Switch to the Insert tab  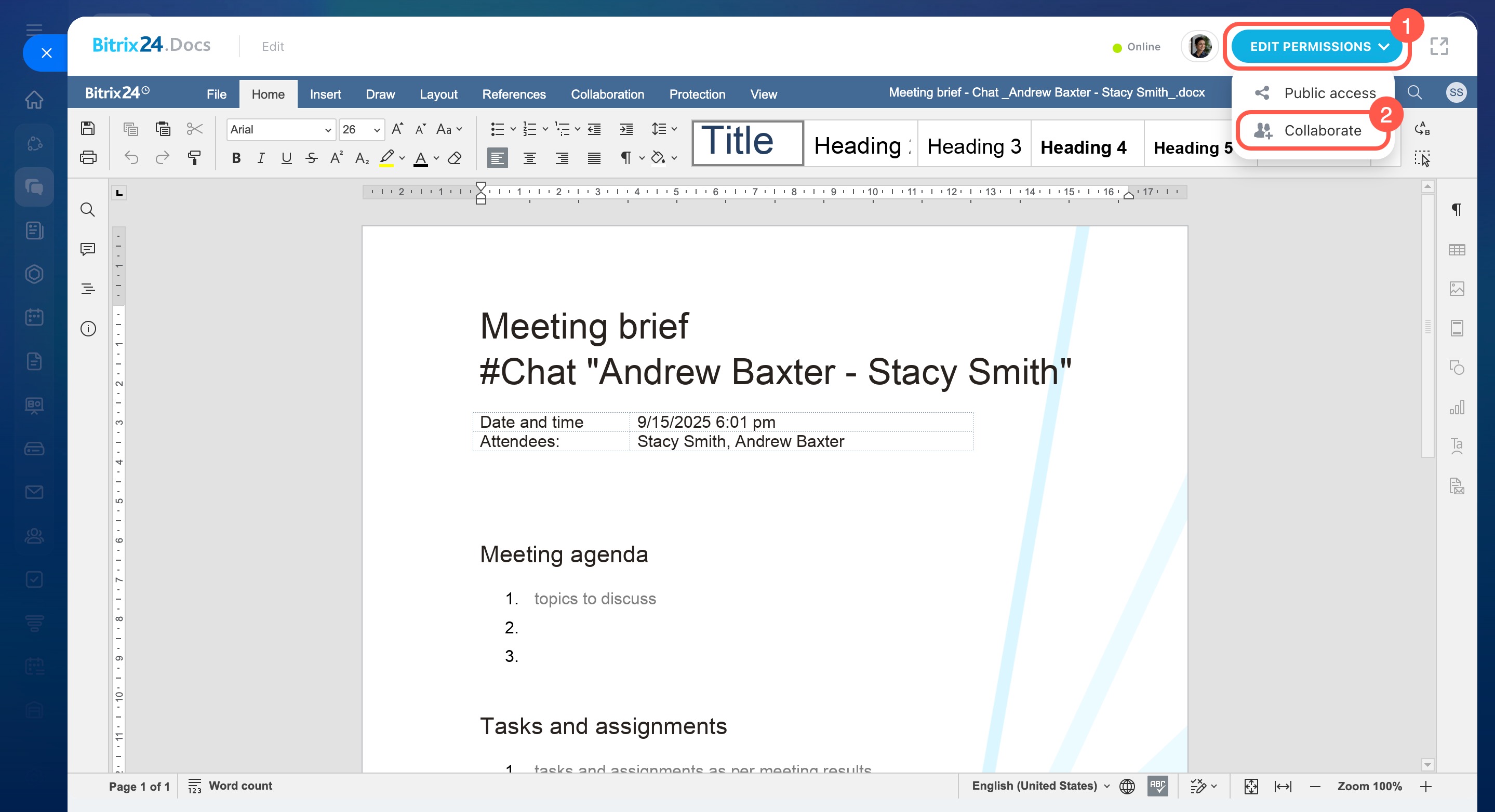tap(325, 94)
